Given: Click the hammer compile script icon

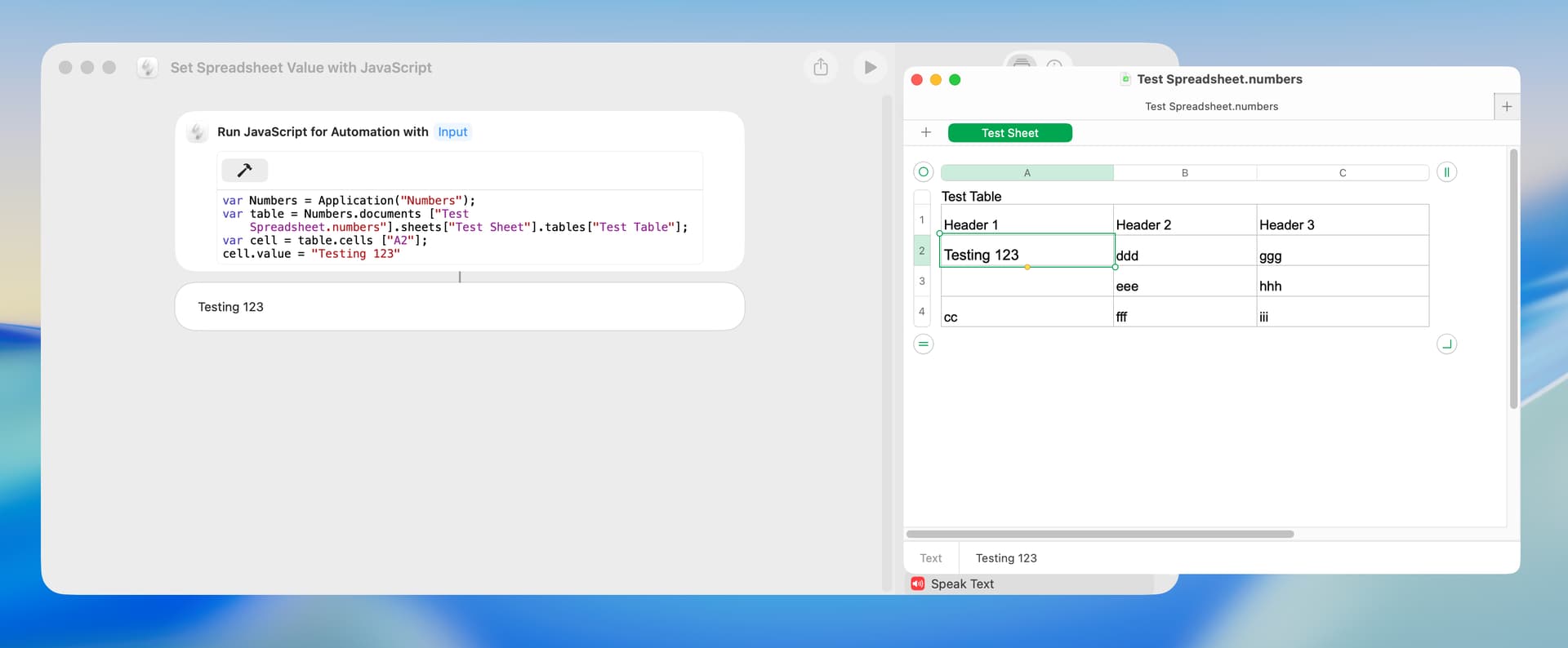Looking at the screenshot, I should coord(244,170).
